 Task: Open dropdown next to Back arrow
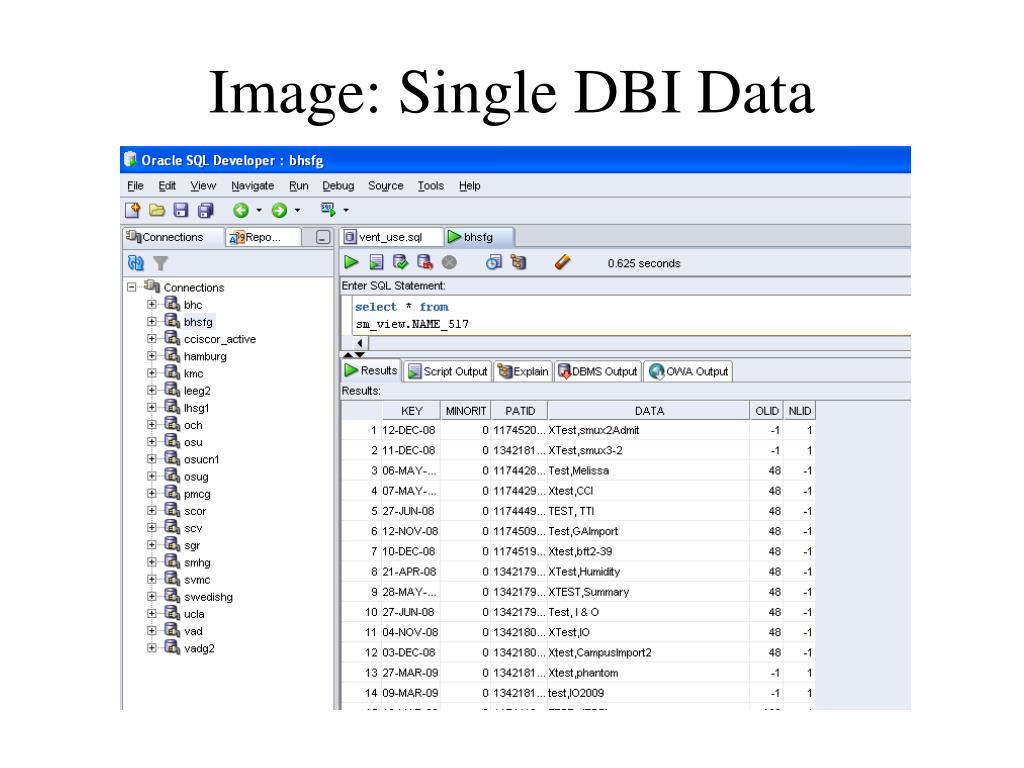click(x=259, y=210)
